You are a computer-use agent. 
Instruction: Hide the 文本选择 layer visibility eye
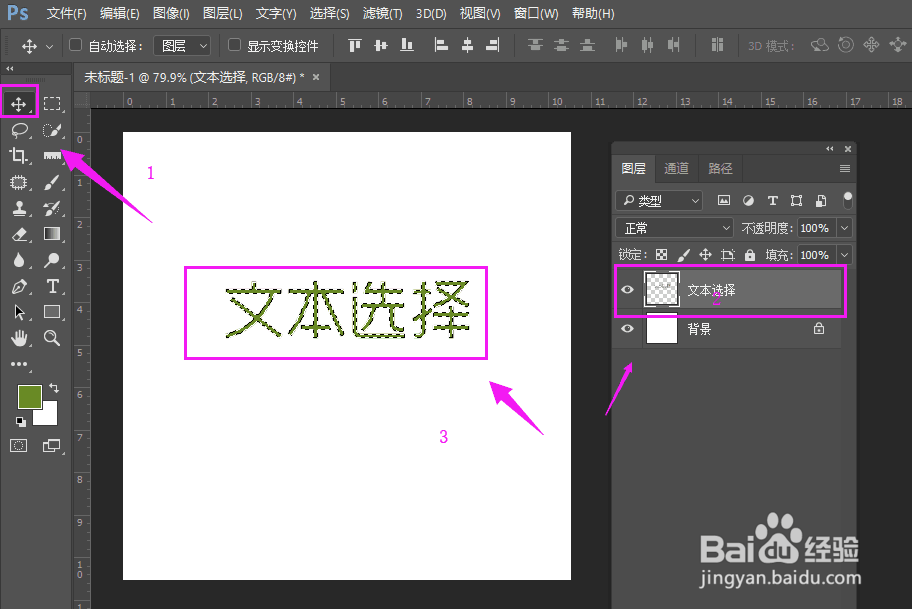click(x=627, y=290)
